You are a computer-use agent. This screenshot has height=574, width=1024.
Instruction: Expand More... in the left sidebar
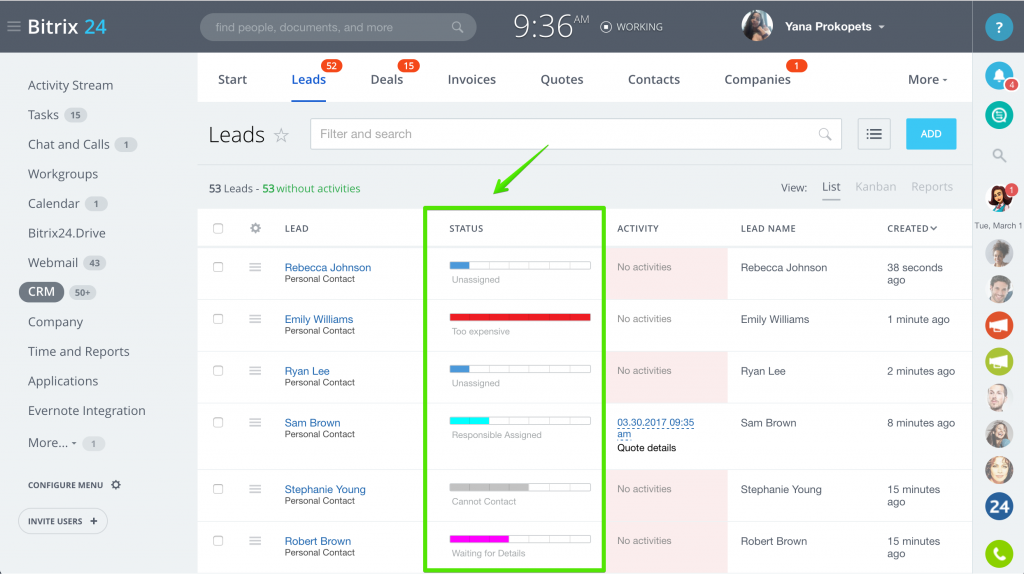click(x=52, y=443)
